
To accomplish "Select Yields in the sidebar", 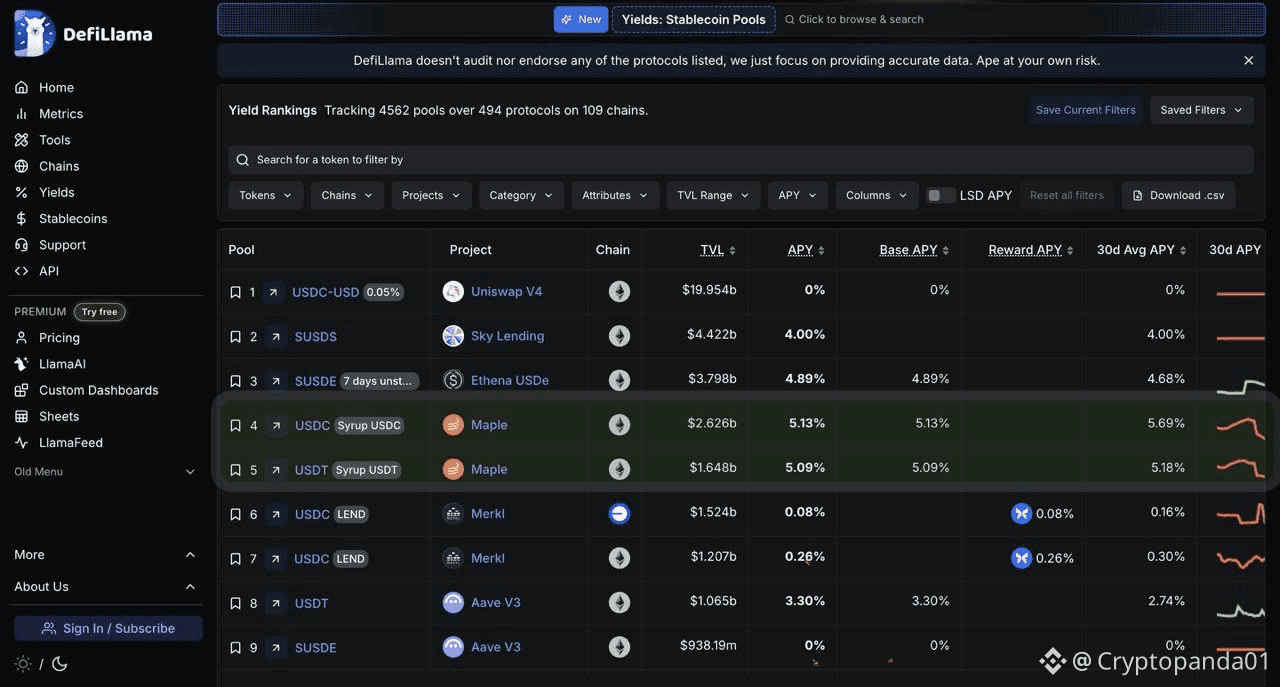I will pos(57,192).
